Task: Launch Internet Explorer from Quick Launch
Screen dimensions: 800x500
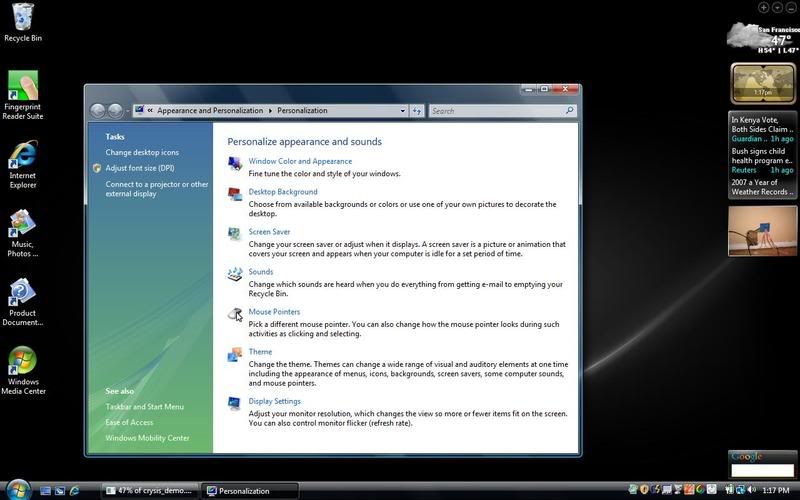Action: click(x=74, y=491)
